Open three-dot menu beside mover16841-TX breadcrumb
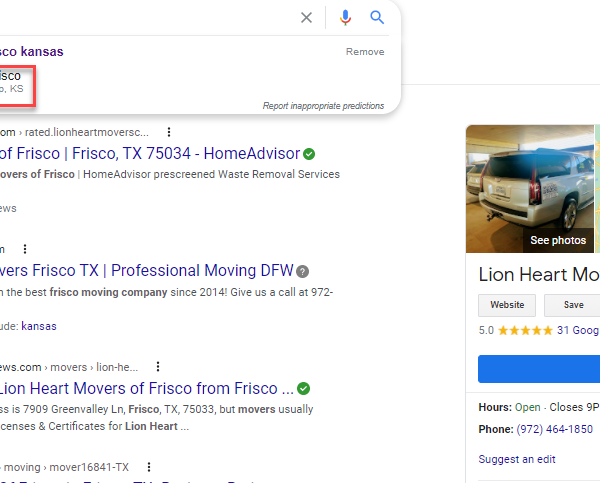 pos(148,467)
